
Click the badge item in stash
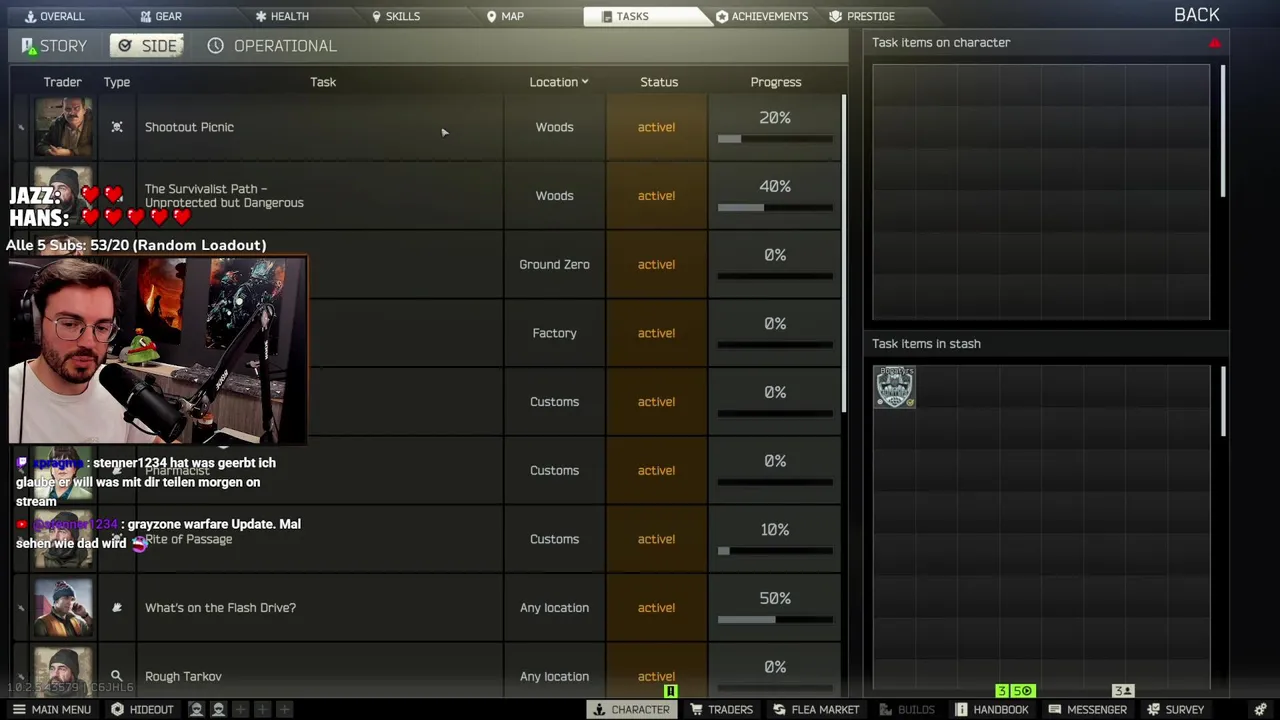tap(895, 387)
